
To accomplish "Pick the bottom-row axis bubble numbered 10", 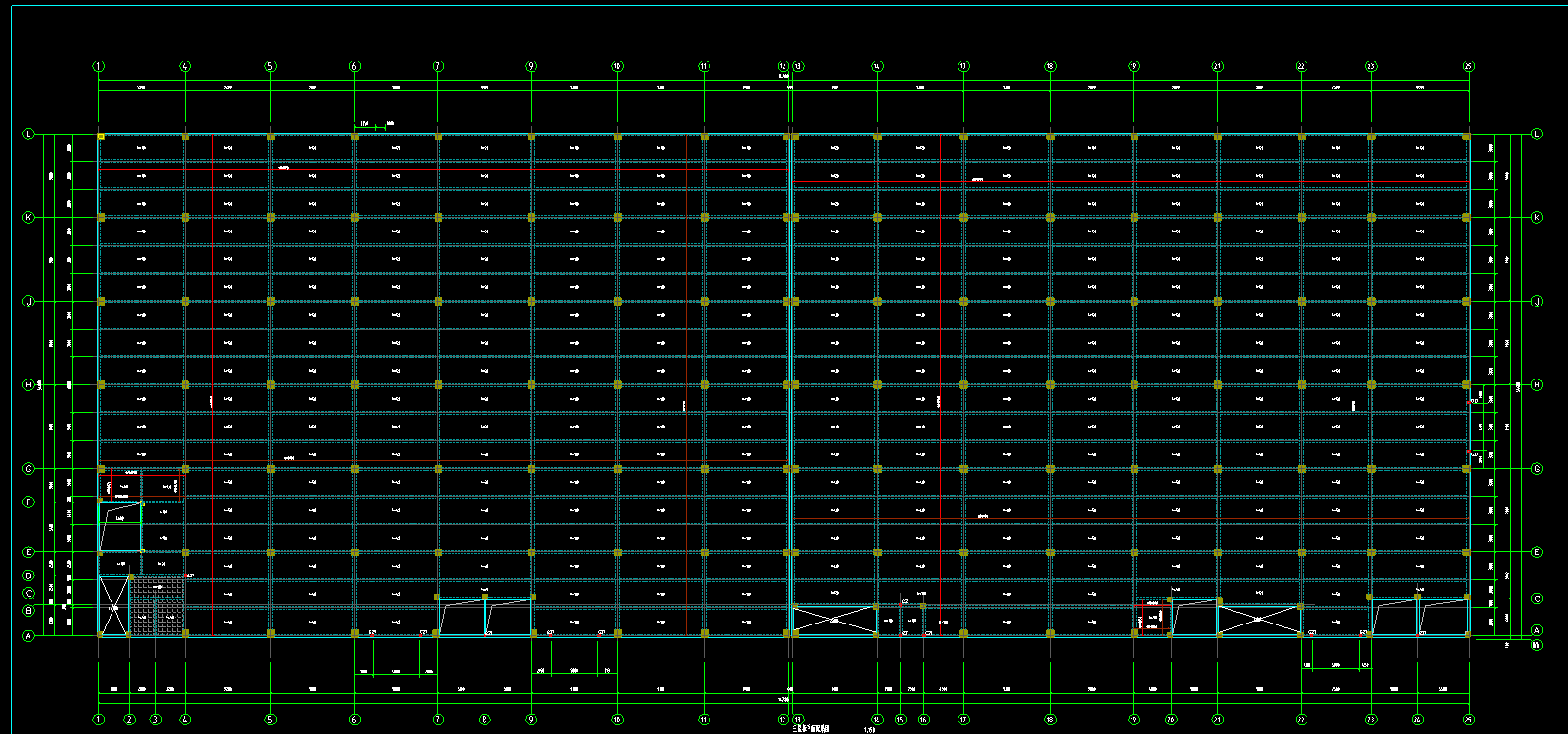I will click(617, 720).
